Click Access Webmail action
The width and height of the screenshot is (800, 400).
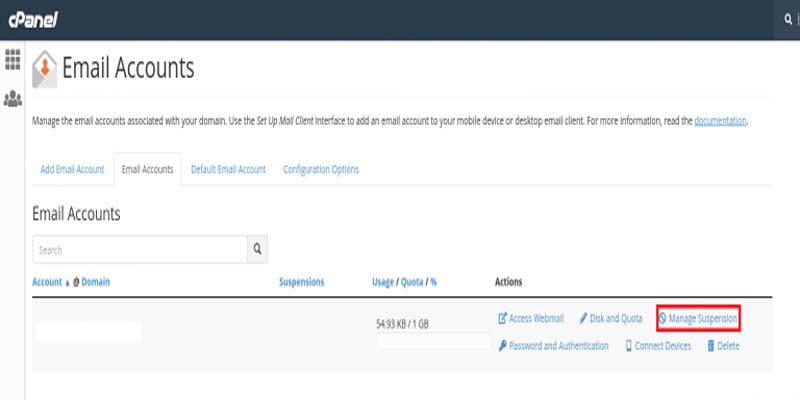click(531, 318)
